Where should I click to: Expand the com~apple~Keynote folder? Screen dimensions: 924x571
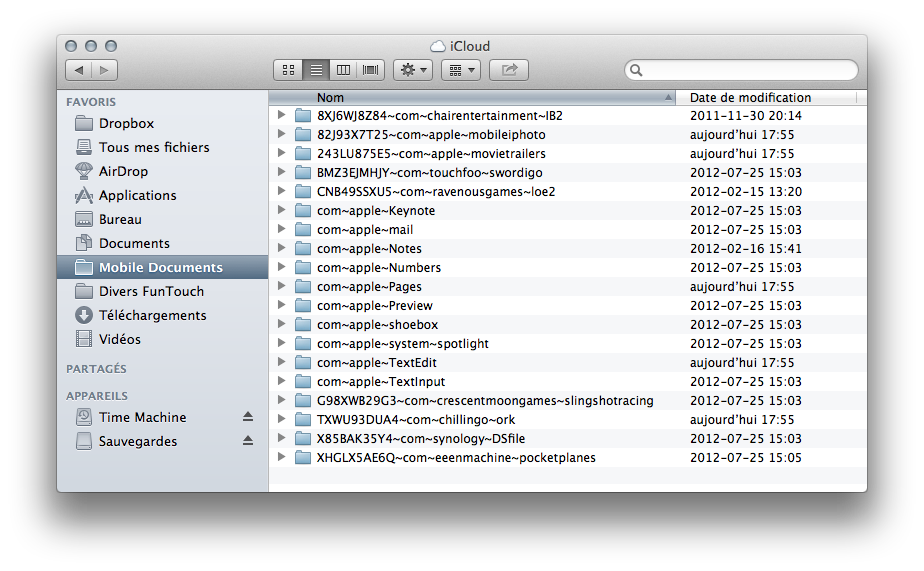coord(282,210)
